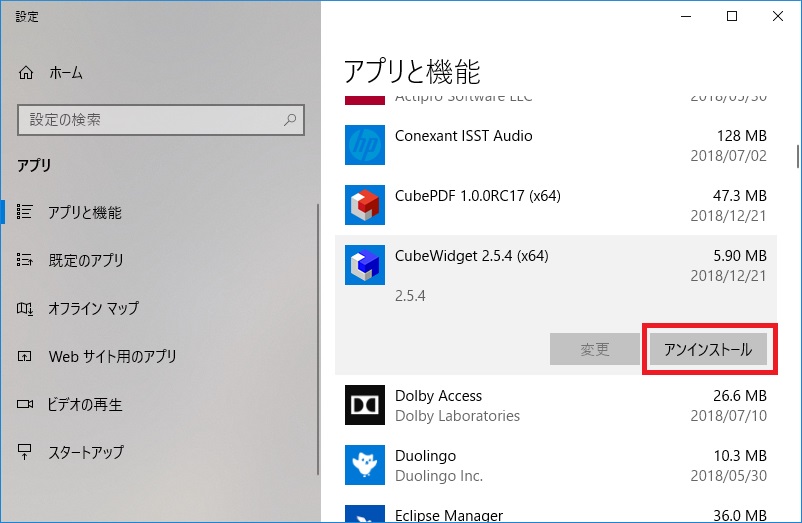Image resolution: width=802 pixels, height=523 pixels.
Task: Click the Web サイト用のアプリ icon
Action: 25,356
